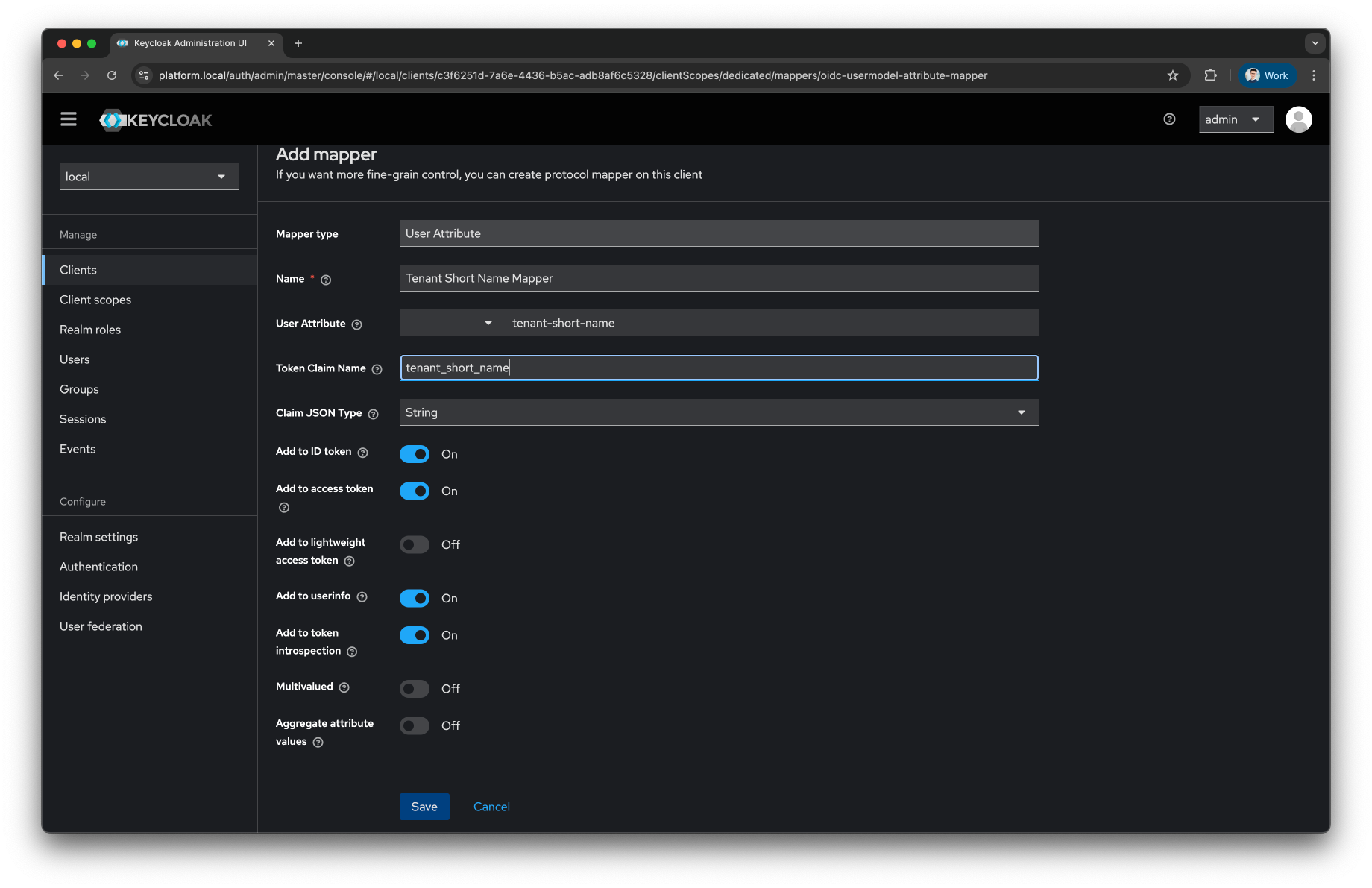The height and width of the screenshot is (888, 1372).
Task: Click the admin user avatar icon
Action: click(1298, 119)
